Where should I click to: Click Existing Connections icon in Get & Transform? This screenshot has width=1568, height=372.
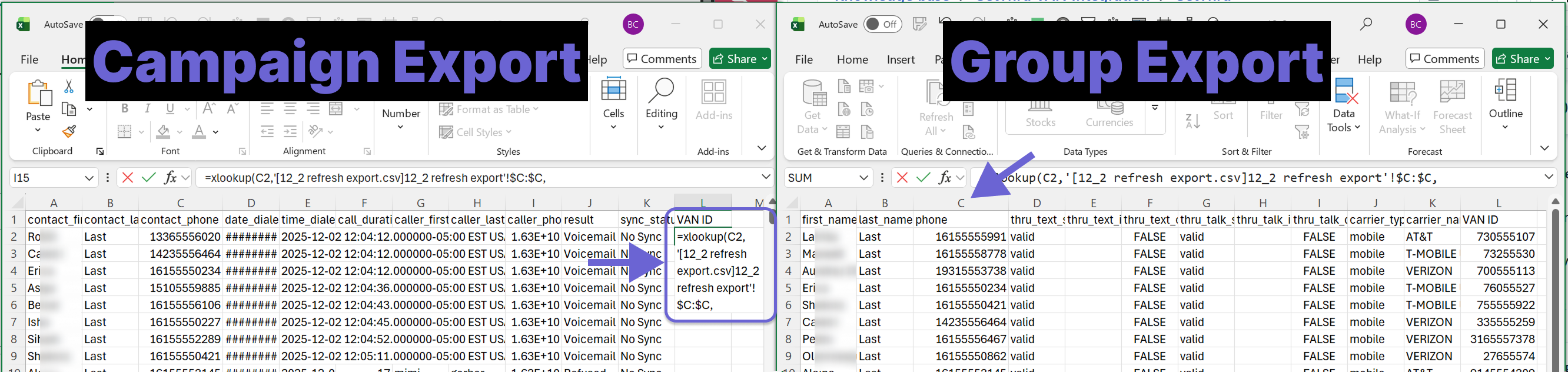868,131
